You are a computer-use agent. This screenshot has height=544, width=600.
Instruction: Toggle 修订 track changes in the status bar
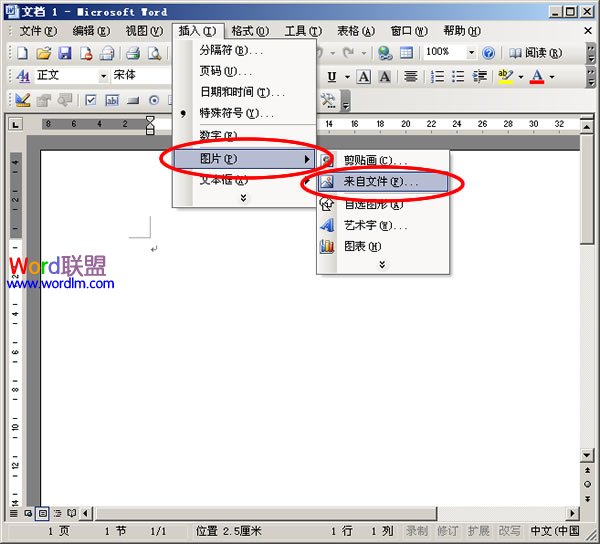[447, 531]
